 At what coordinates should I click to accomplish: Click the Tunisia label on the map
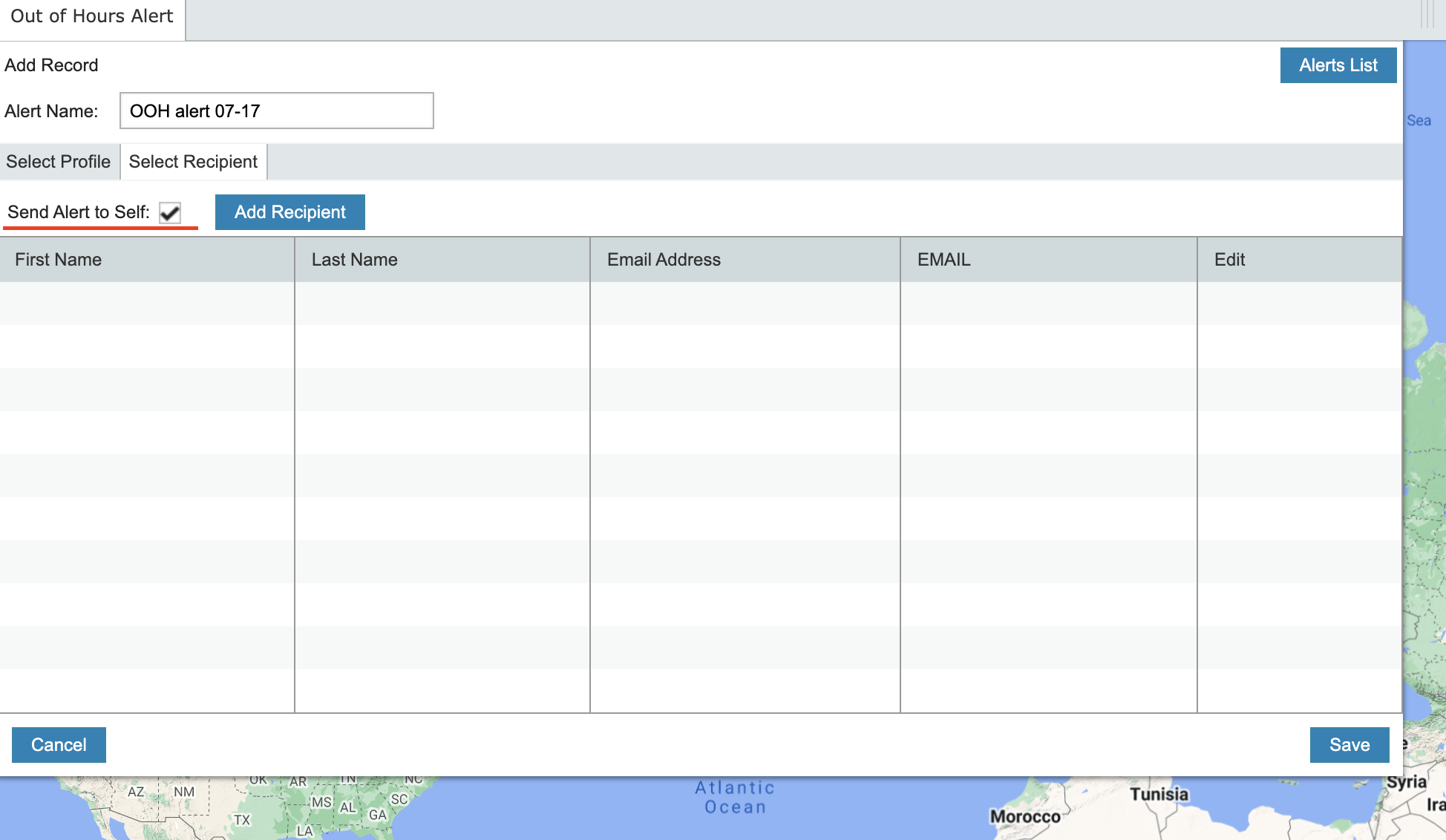tap(1159, 795)
